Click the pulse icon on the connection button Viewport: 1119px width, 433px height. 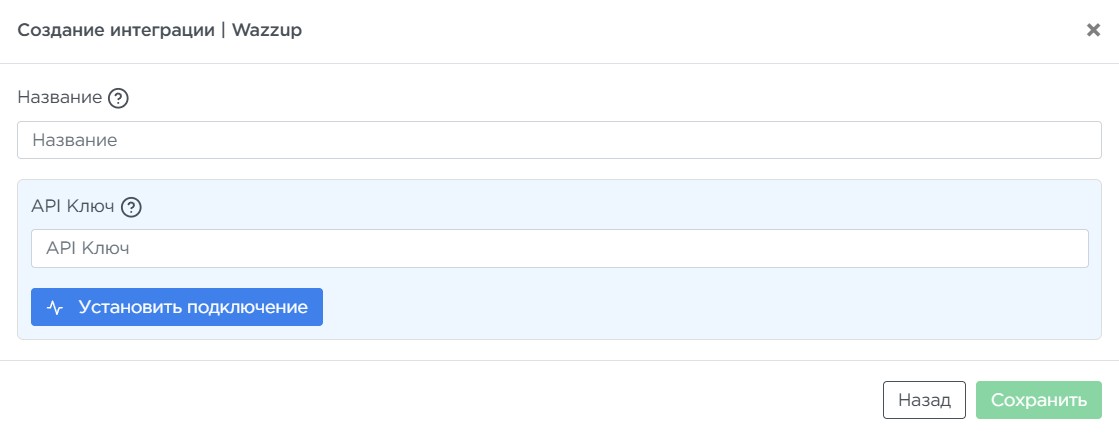(55, 307)
